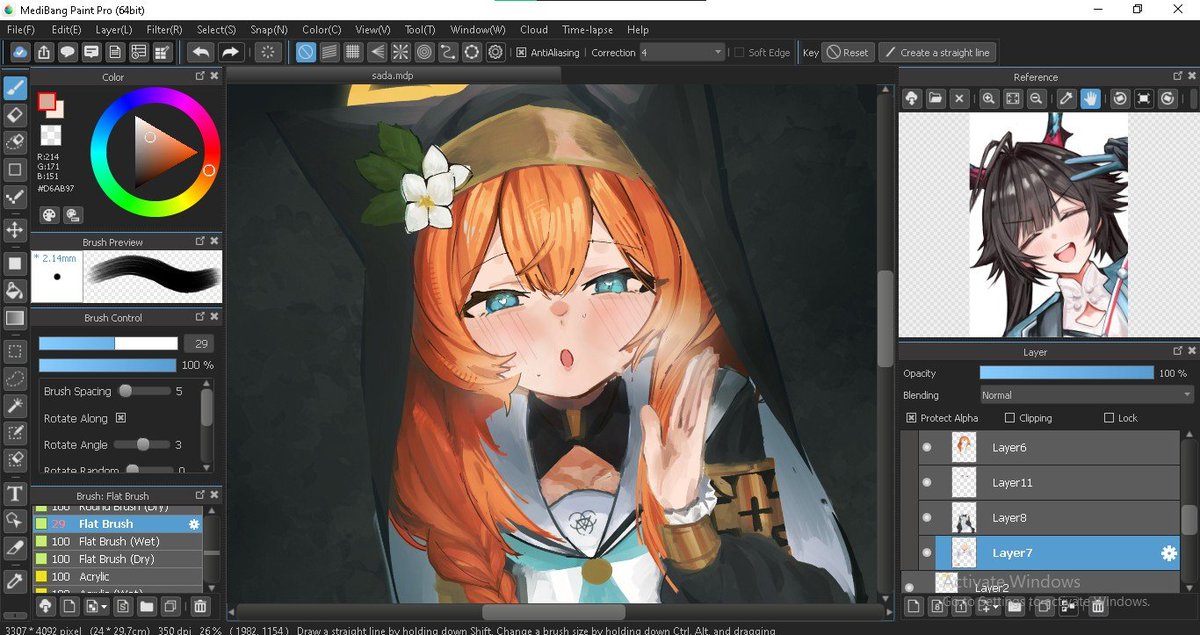Enable the Lock checkbox for layer
The height and width of the screenshot is (635, 1200).
pyautogui.click(x=1108, y=418)
